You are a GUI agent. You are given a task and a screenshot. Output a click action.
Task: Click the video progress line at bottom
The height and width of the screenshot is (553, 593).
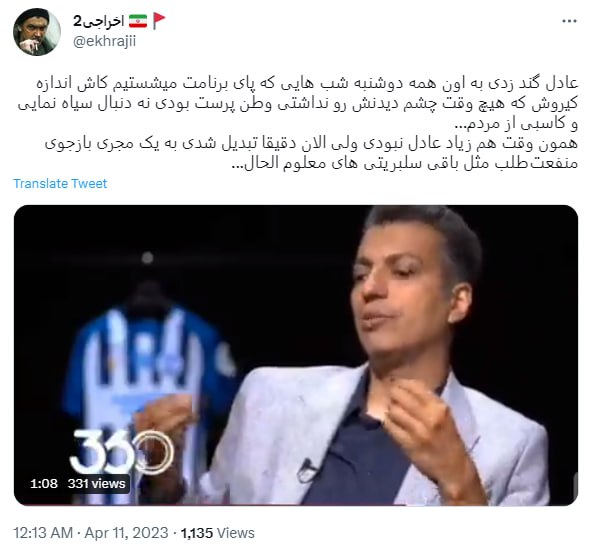(296, 504)
